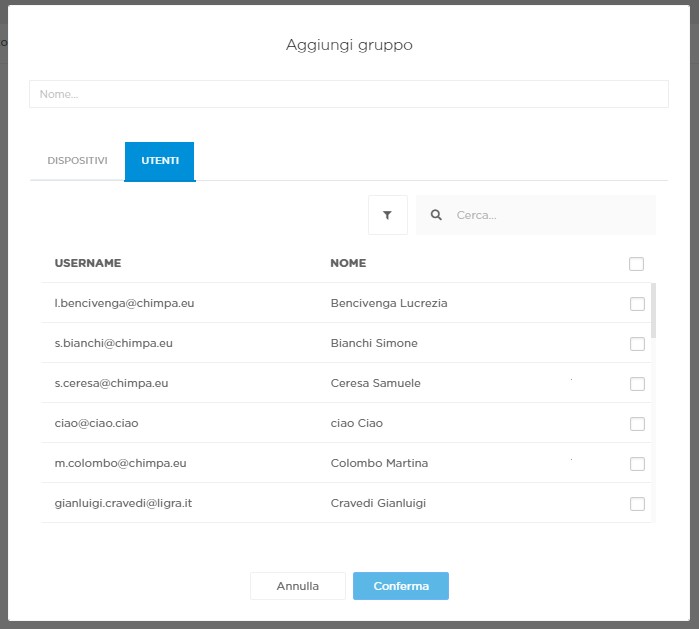This screenshot has height=629, width=699.
Task: Open the filter funnel icon button
Action: 387,215
